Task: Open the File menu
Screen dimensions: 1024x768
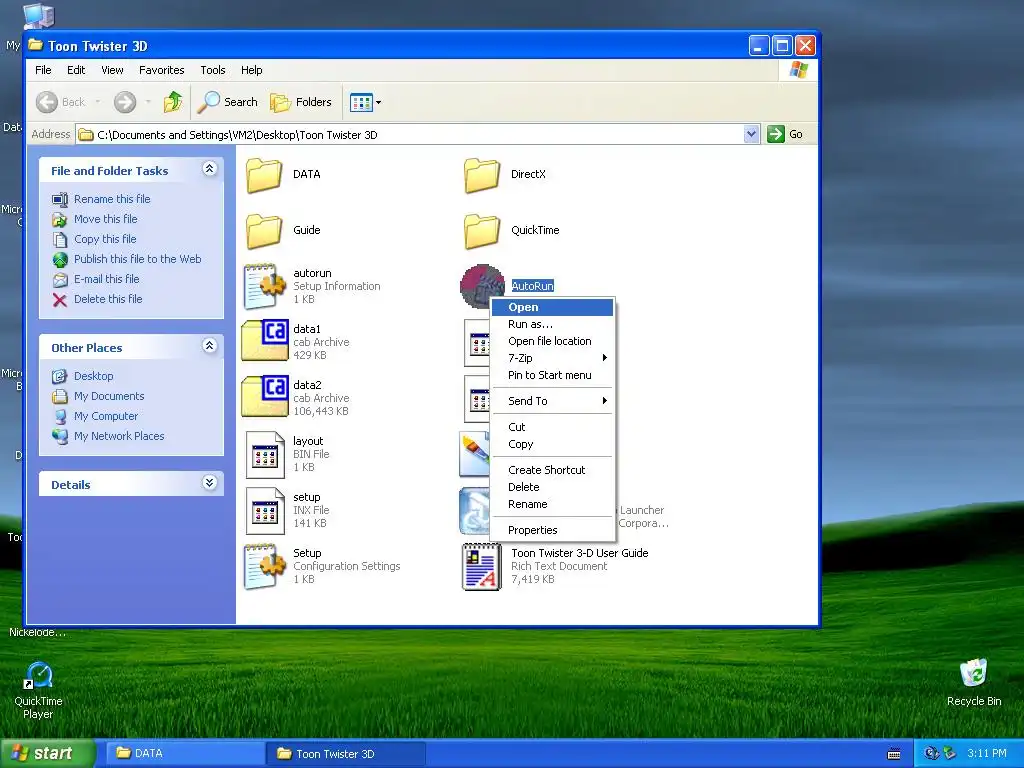Action: [x=43, y=70]
